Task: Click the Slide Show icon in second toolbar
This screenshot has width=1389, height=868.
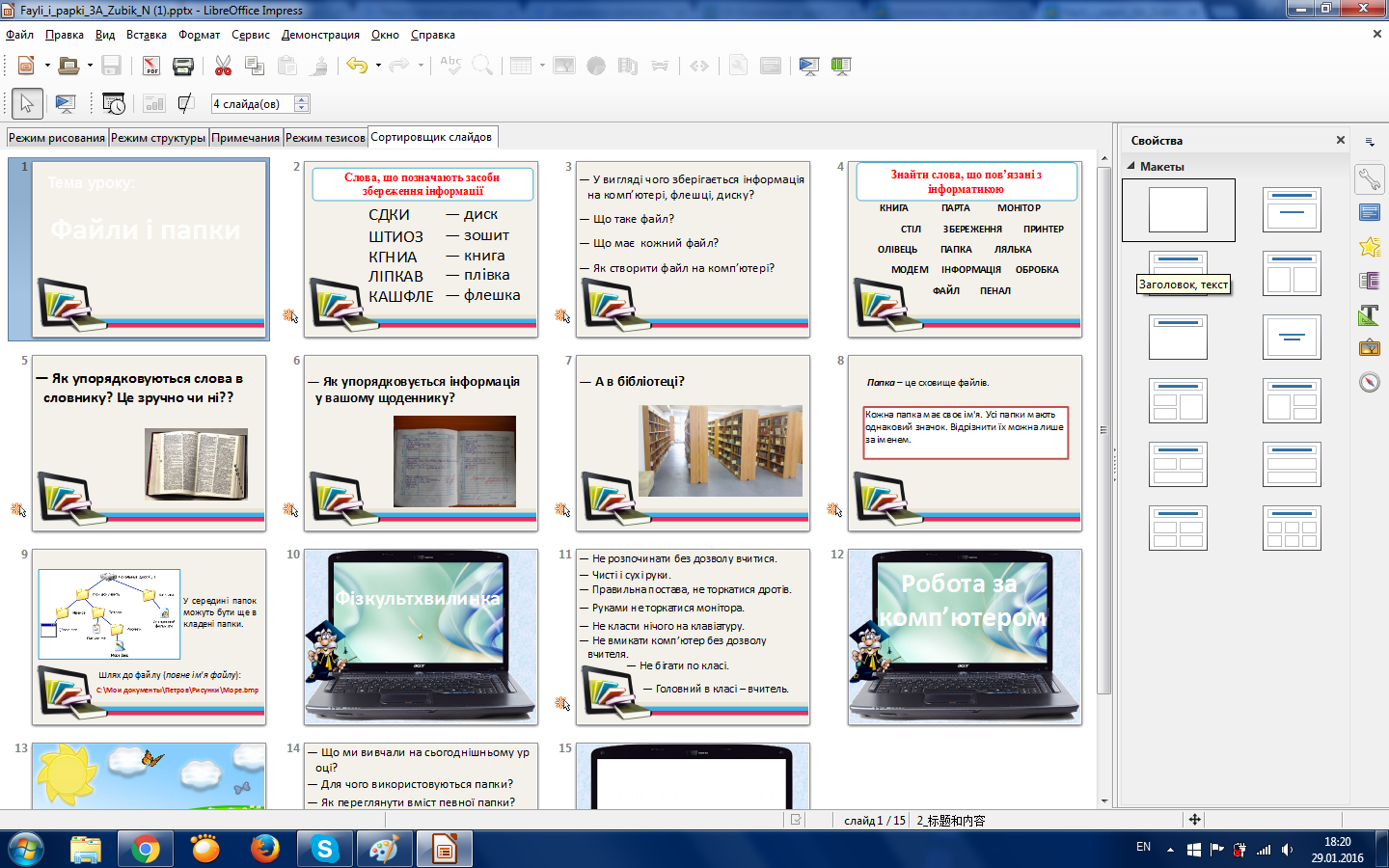Action: (66, 103)
